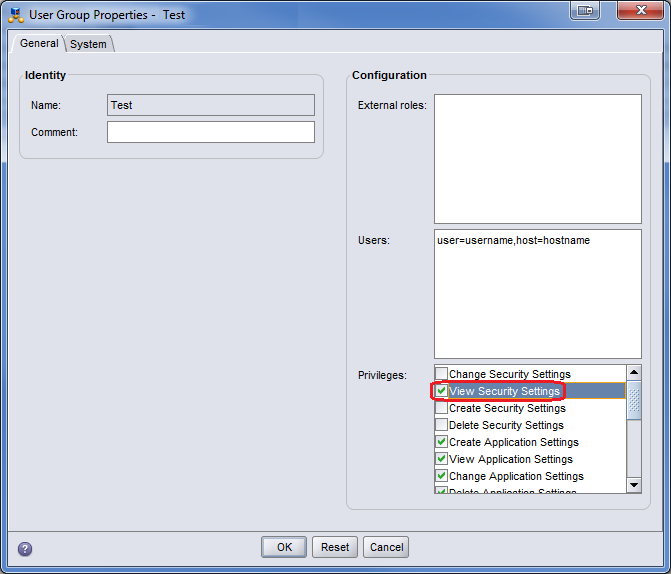The image size is (671, 574).
Task: Check Create Security Settings privilege
Action: click(441, 408)
